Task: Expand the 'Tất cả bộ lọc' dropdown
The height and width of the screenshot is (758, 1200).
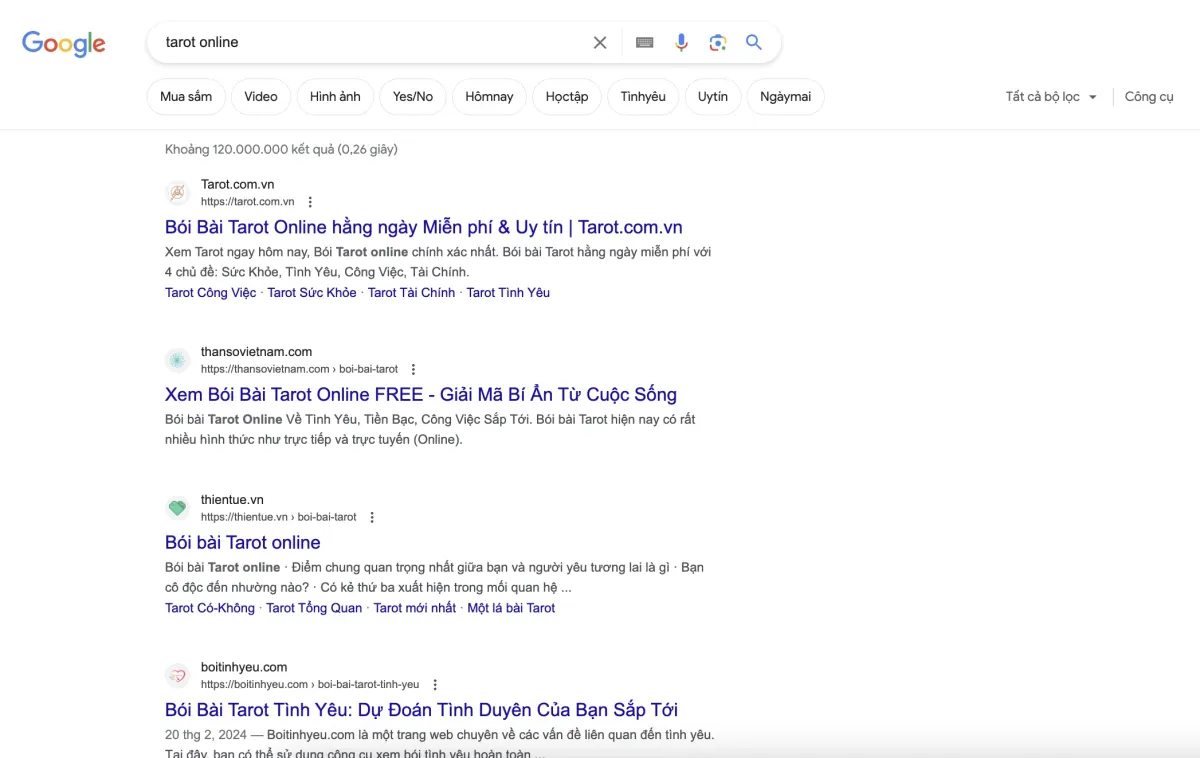Action: tap(1051, 97)
